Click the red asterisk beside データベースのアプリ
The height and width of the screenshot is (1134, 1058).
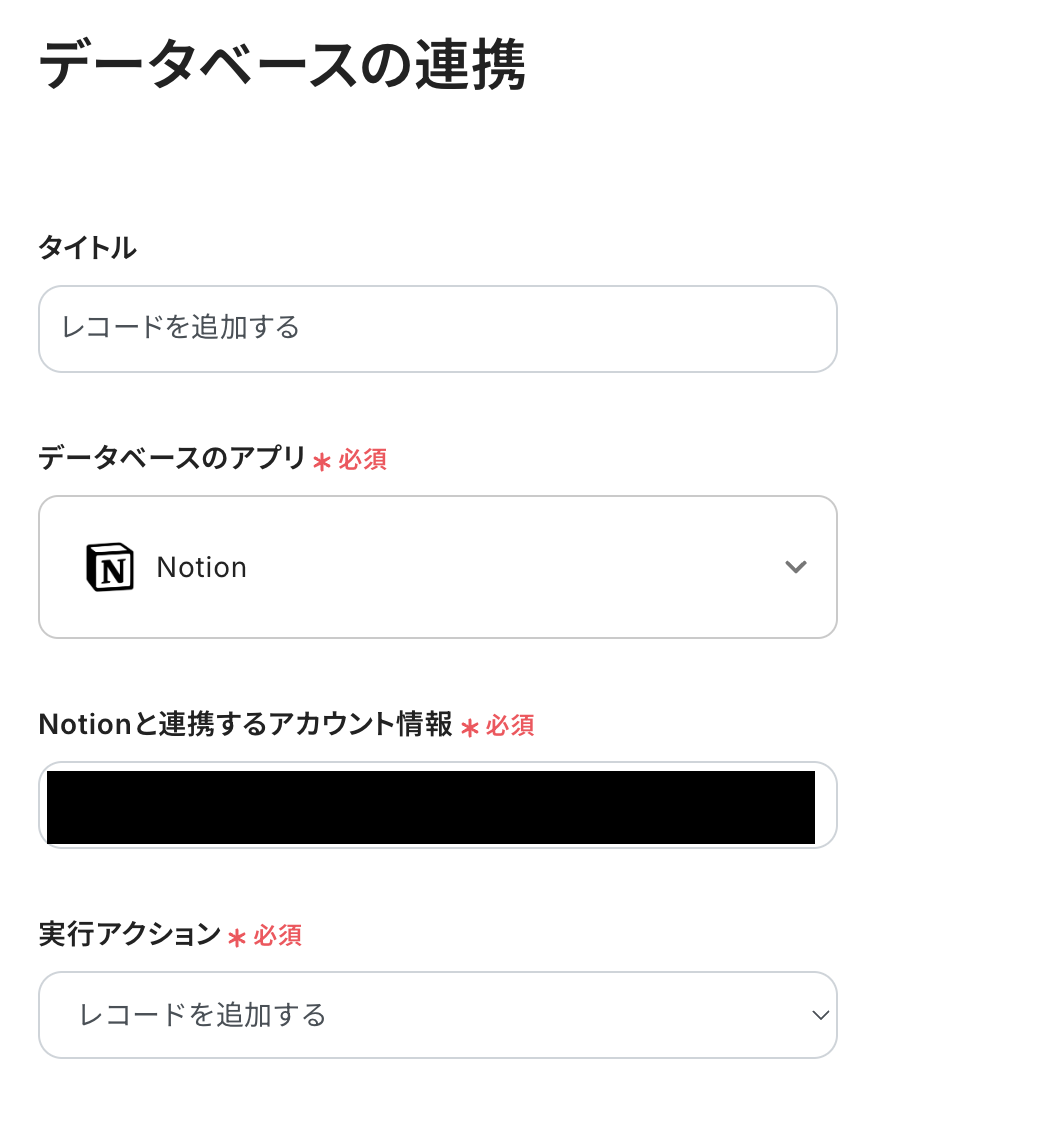pos(321,461)
